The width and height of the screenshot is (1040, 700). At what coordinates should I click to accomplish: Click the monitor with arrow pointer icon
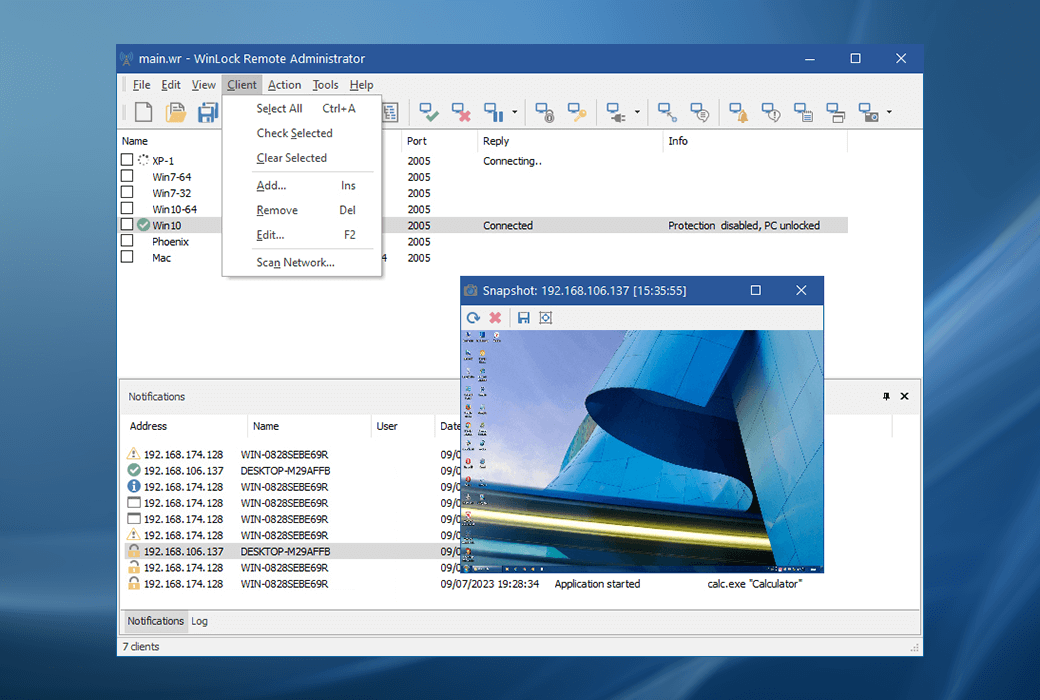pyautogui.click(x=667, y=112)
